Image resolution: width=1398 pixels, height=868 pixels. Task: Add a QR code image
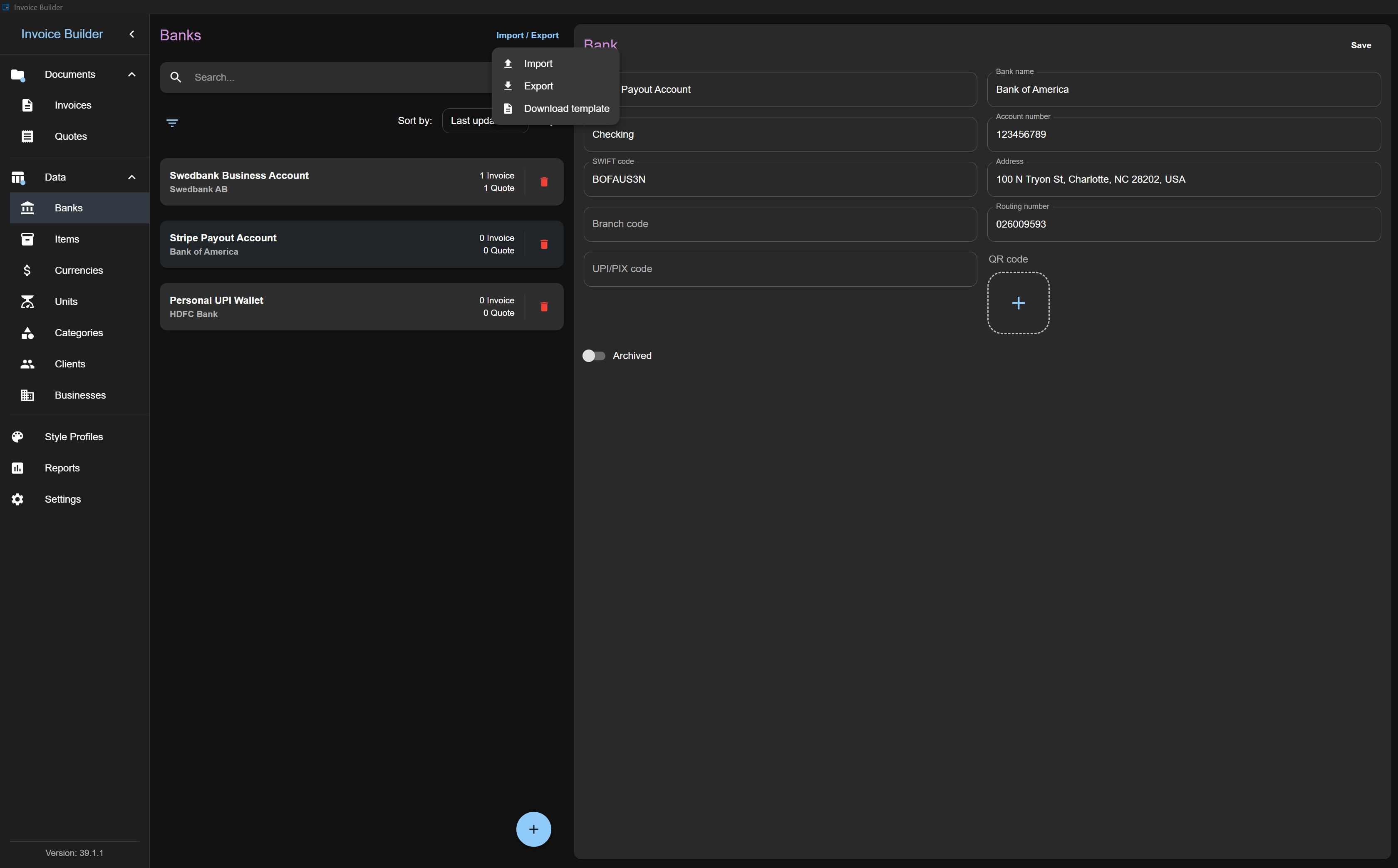coord(1018,303)
